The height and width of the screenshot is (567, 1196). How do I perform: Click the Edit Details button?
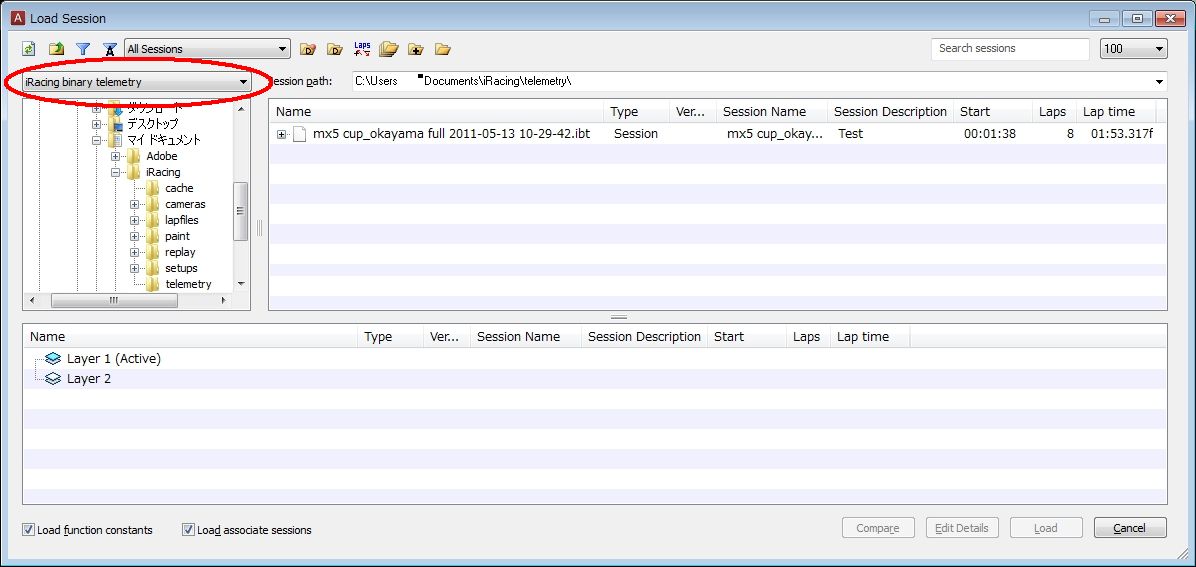pyautogui.click(x=962, y=528)
